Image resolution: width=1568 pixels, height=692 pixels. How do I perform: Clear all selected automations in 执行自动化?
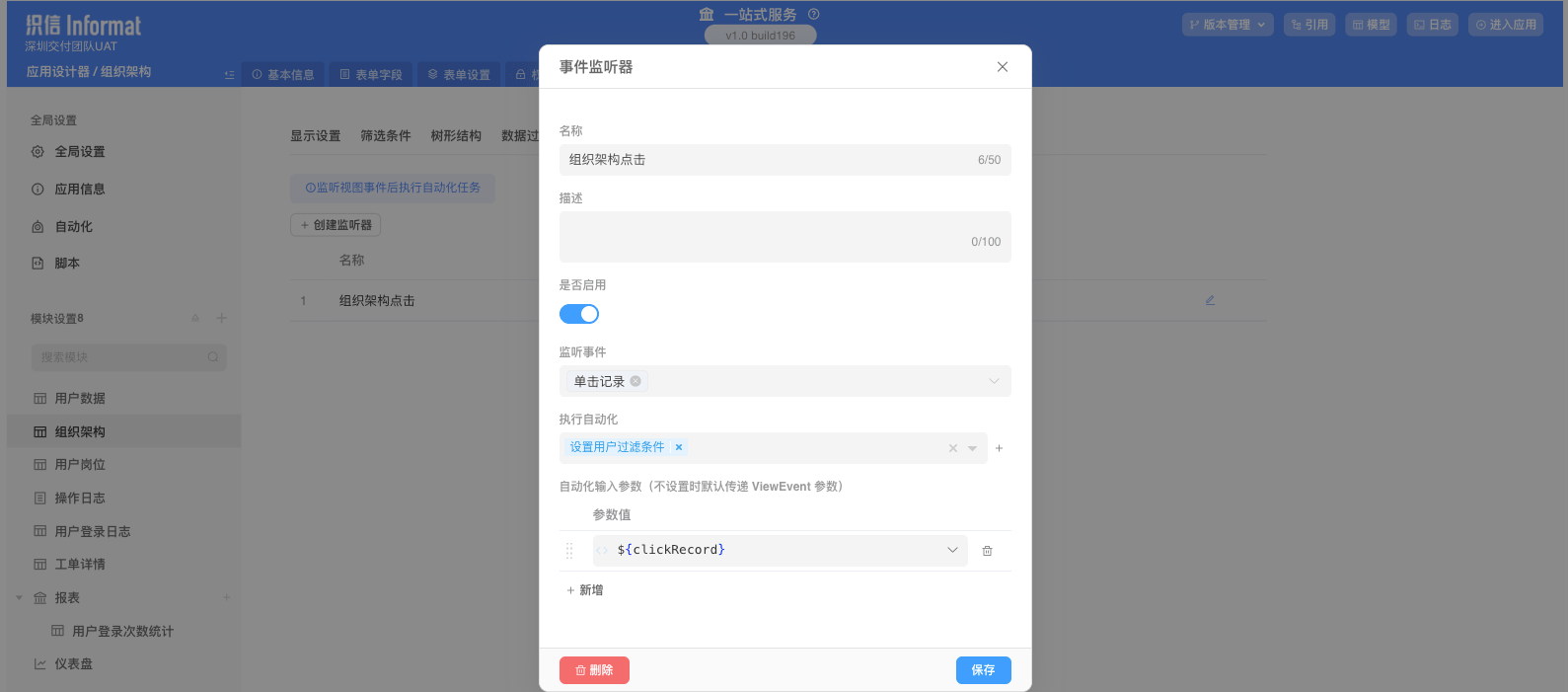tap(953, 448)
